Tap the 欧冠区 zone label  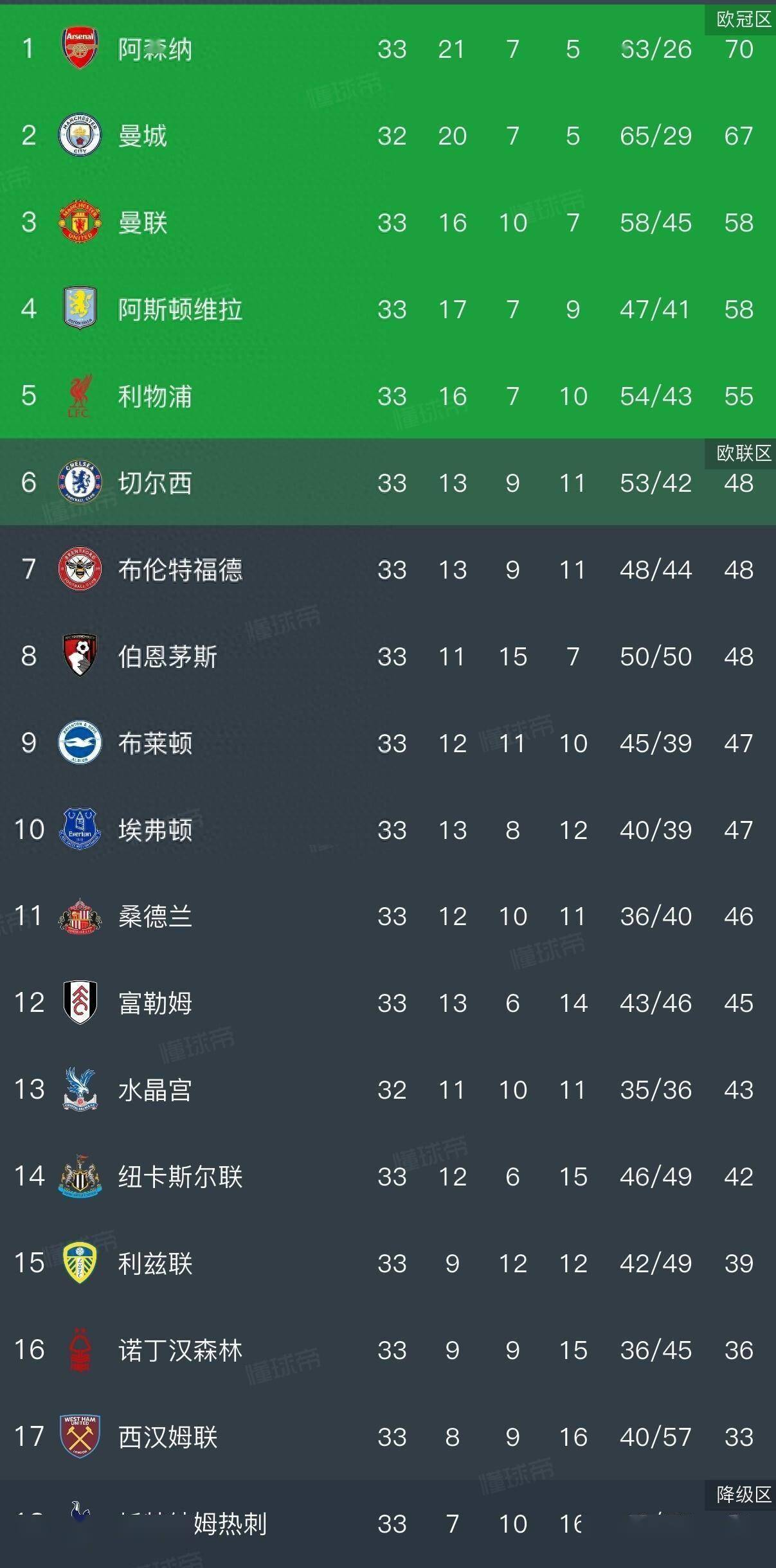[x=743, y=20]
